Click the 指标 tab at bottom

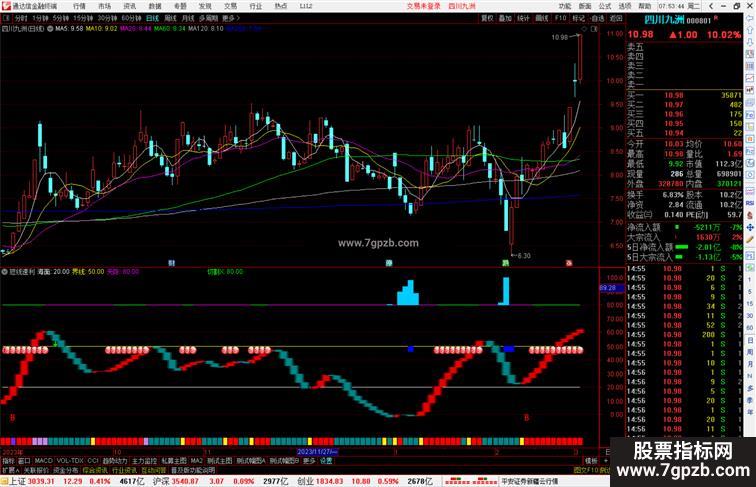[x=8, y=461]
